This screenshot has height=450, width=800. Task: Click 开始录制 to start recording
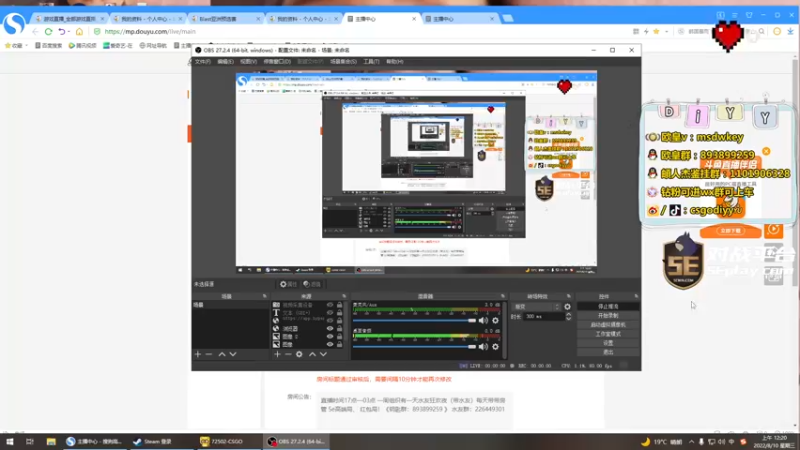(x=608, y=316)
